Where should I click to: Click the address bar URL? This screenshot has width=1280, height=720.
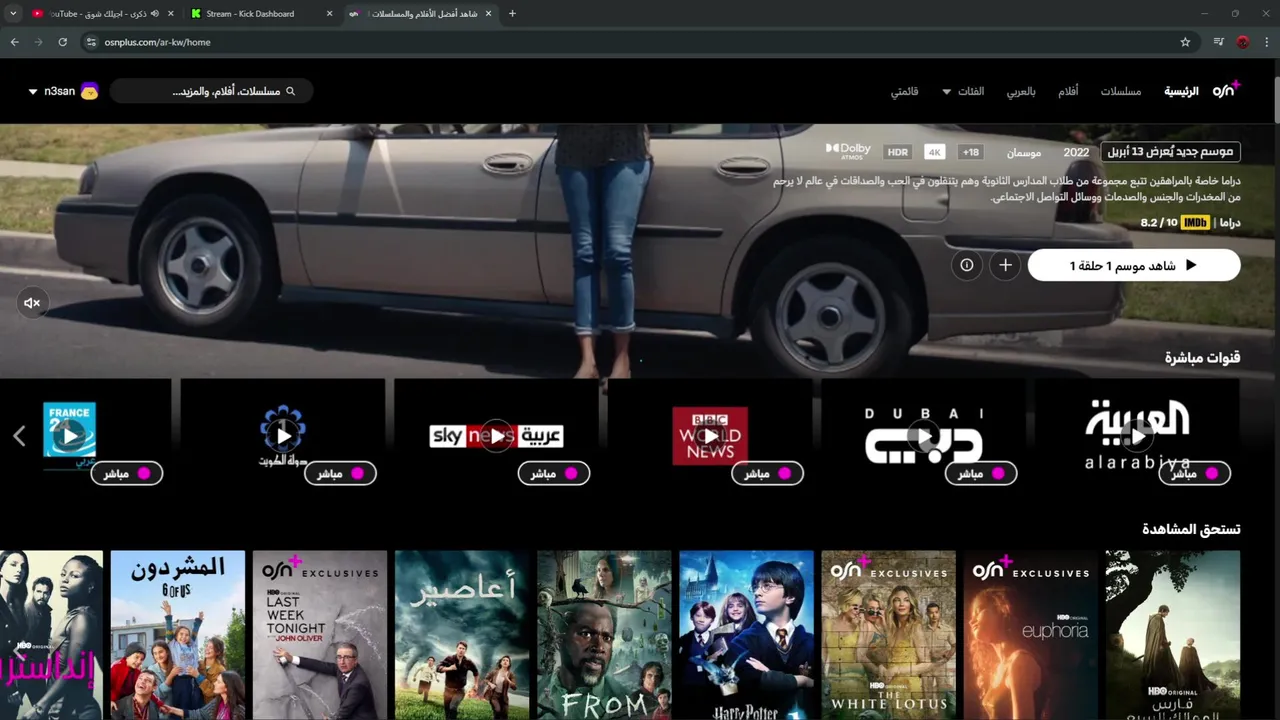click(157, 42)
